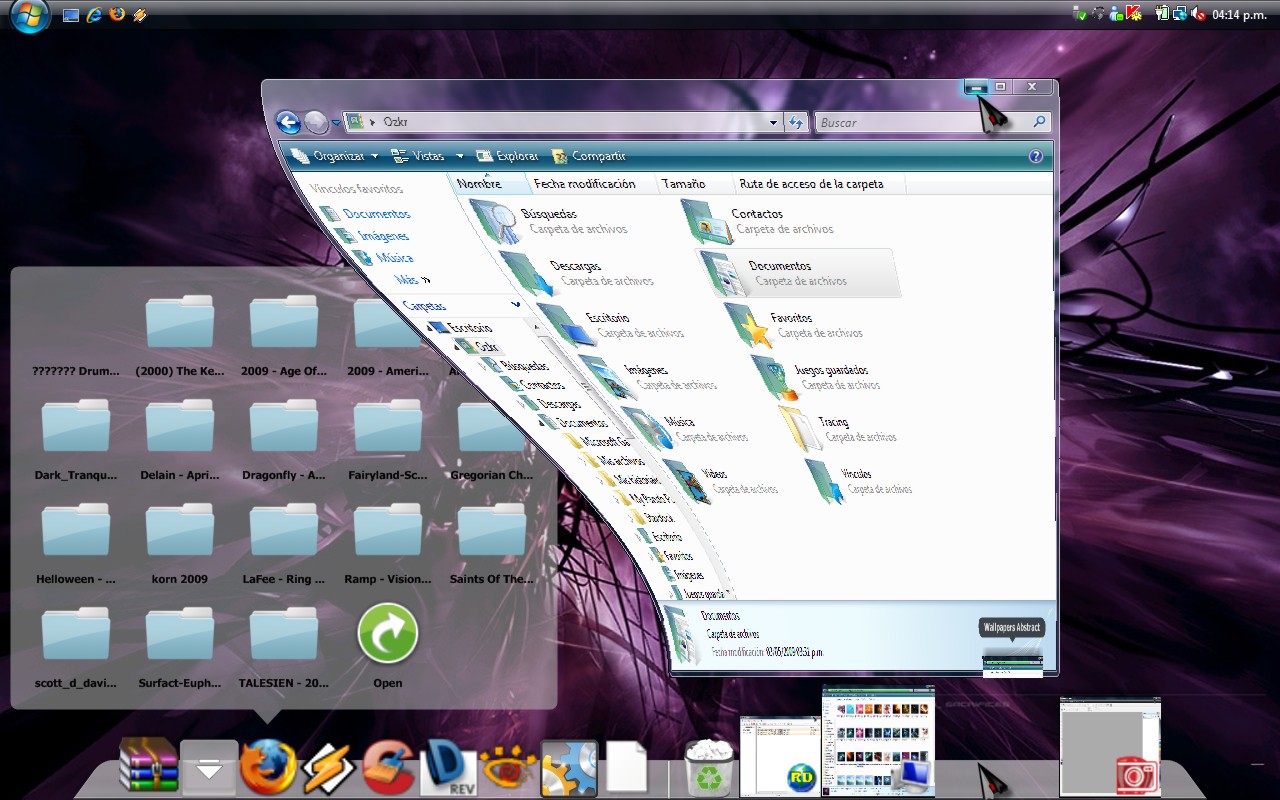Unmute the volume in the system tray
The height and width of the screenshot is (800, 1280).
[x=1196, y=14]
